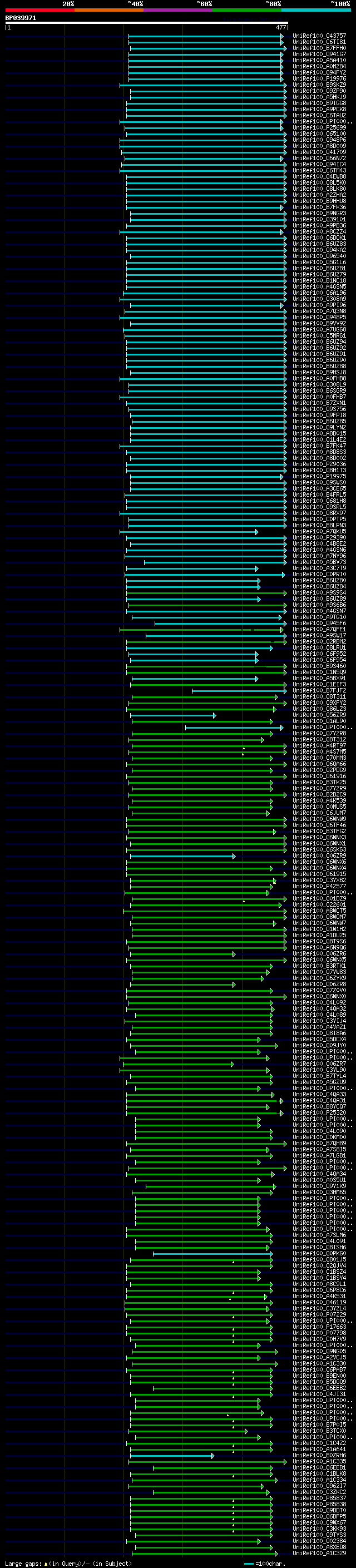Select the UniRef100_Q94FY2 label

tap(319, 72)
